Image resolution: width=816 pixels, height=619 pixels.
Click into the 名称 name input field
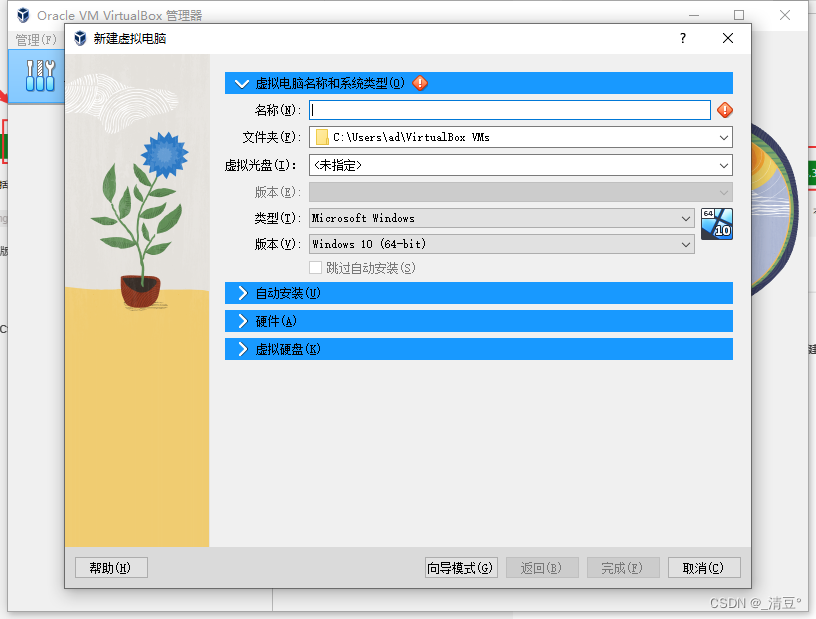tap(510, 110)
